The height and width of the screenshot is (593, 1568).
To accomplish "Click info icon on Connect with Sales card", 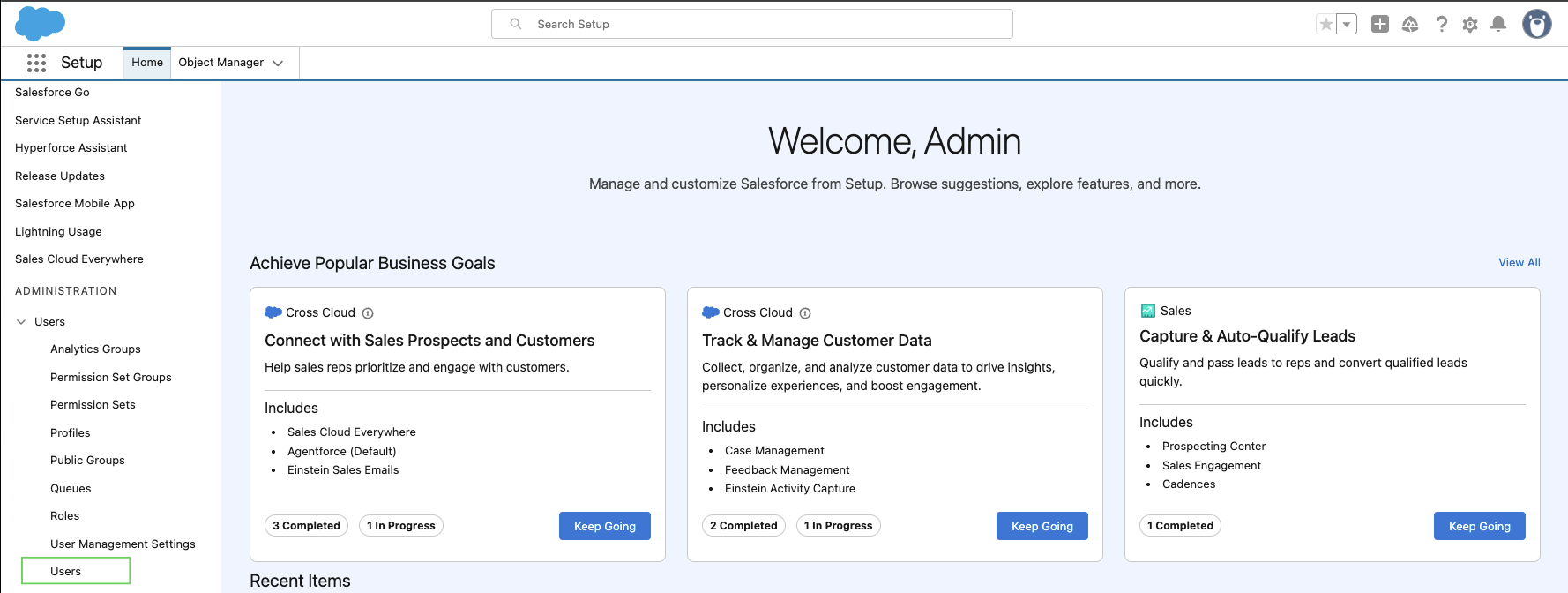I will 368,313.
